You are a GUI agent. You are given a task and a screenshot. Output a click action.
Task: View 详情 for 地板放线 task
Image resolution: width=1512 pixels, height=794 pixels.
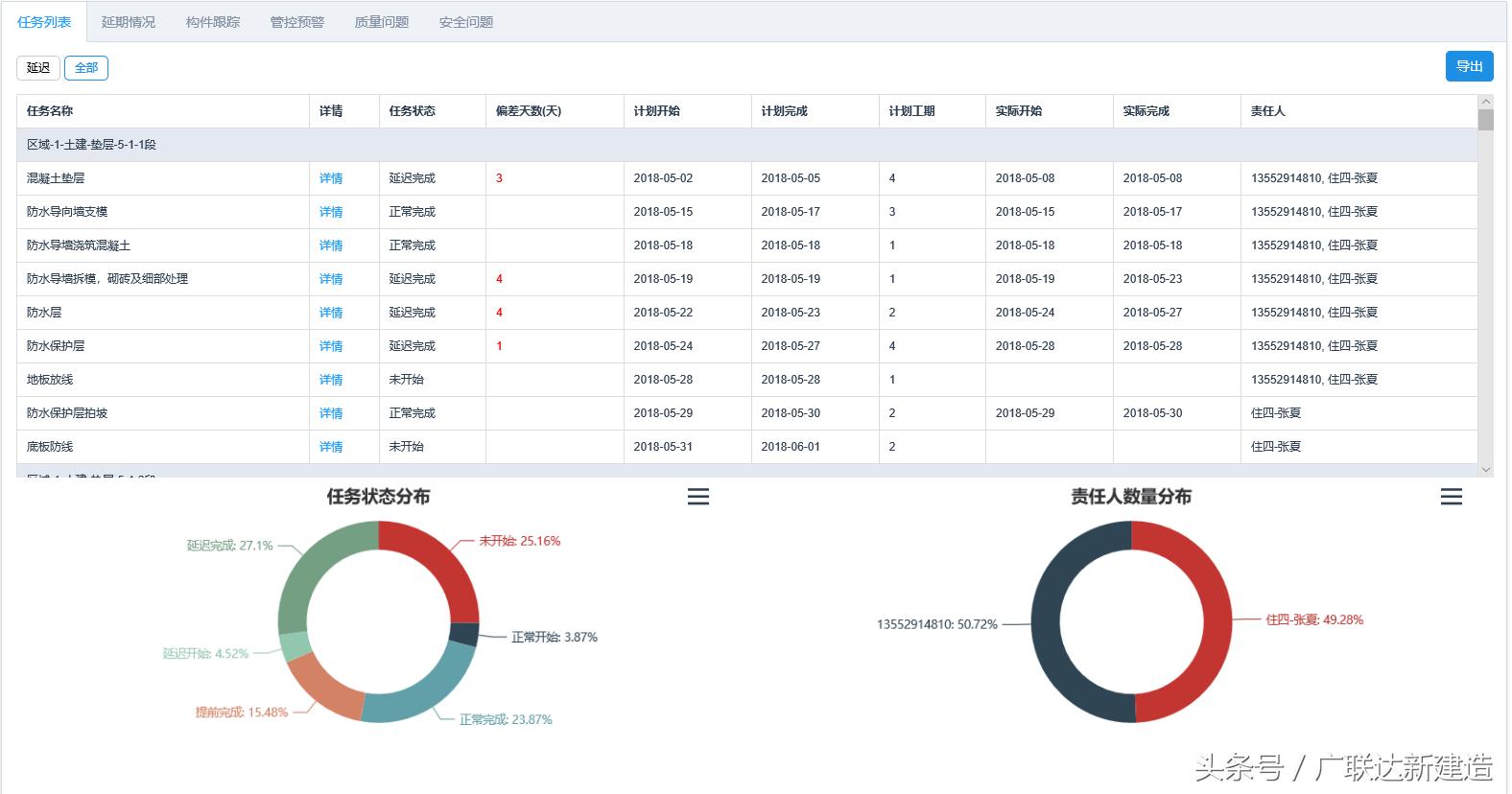(331, 380)
